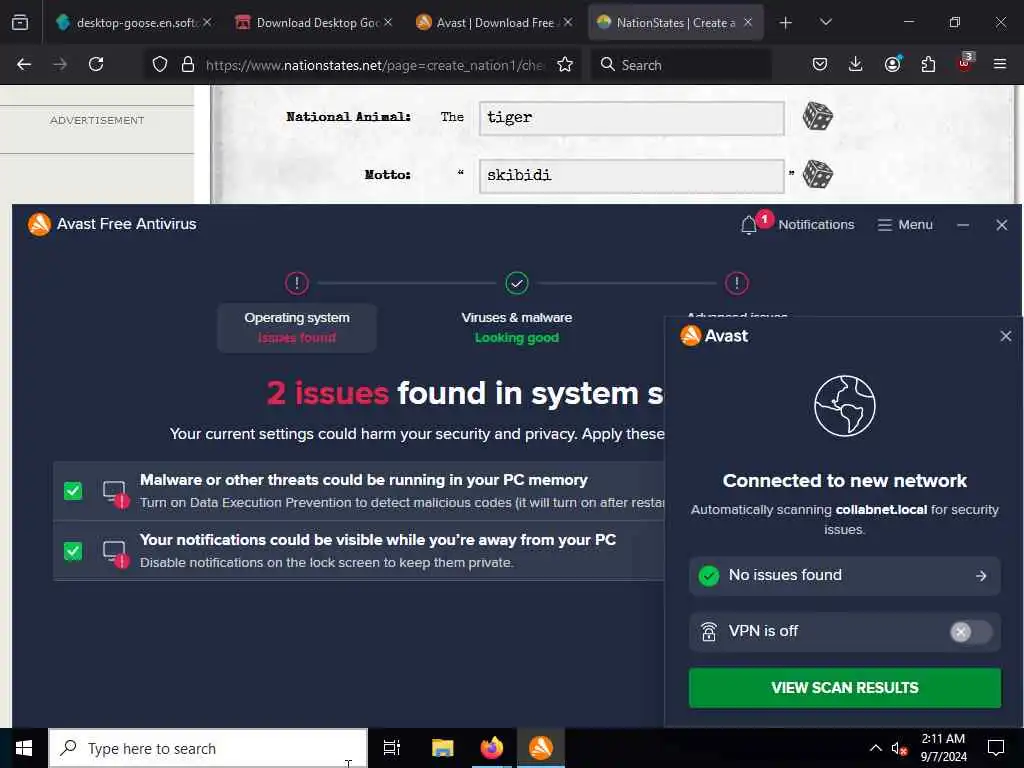Switch to the Download Desktop Goose tab
The height and width of the screenshot is (768, 1024).
(313, 22)
